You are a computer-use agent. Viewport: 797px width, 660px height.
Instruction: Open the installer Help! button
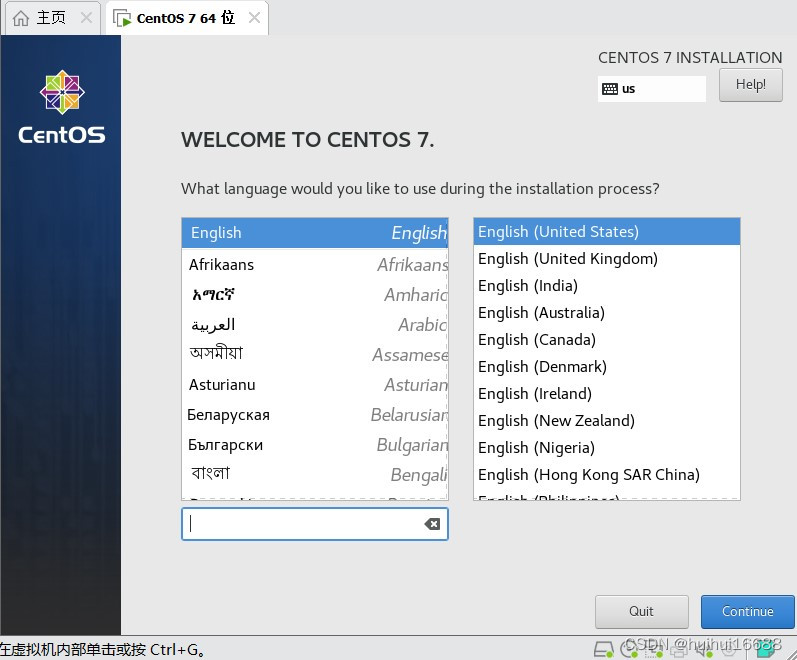tap(750, 85)
